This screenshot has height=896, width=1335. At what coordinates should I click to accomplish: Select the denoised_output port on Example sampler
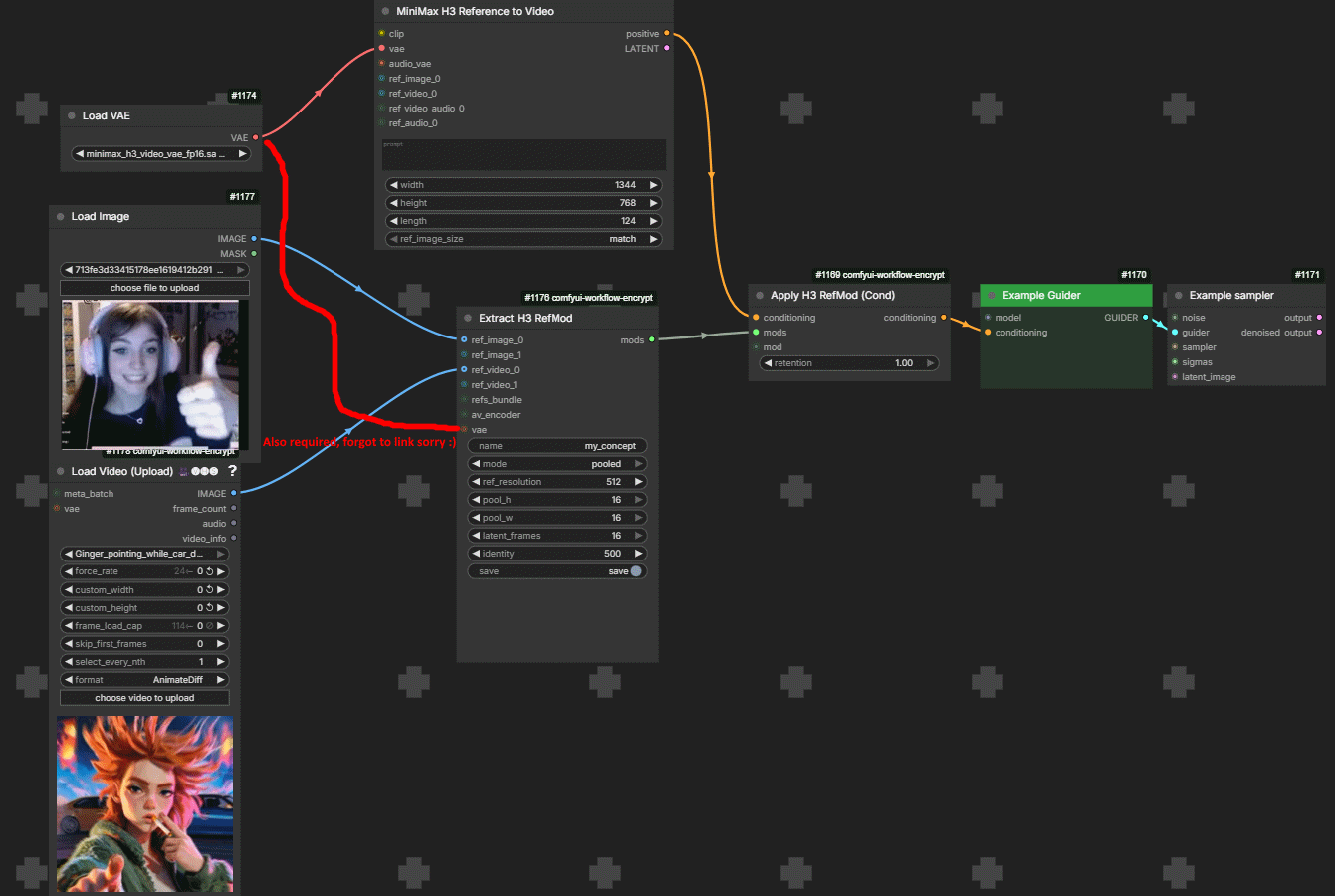tap(1319, 333)
